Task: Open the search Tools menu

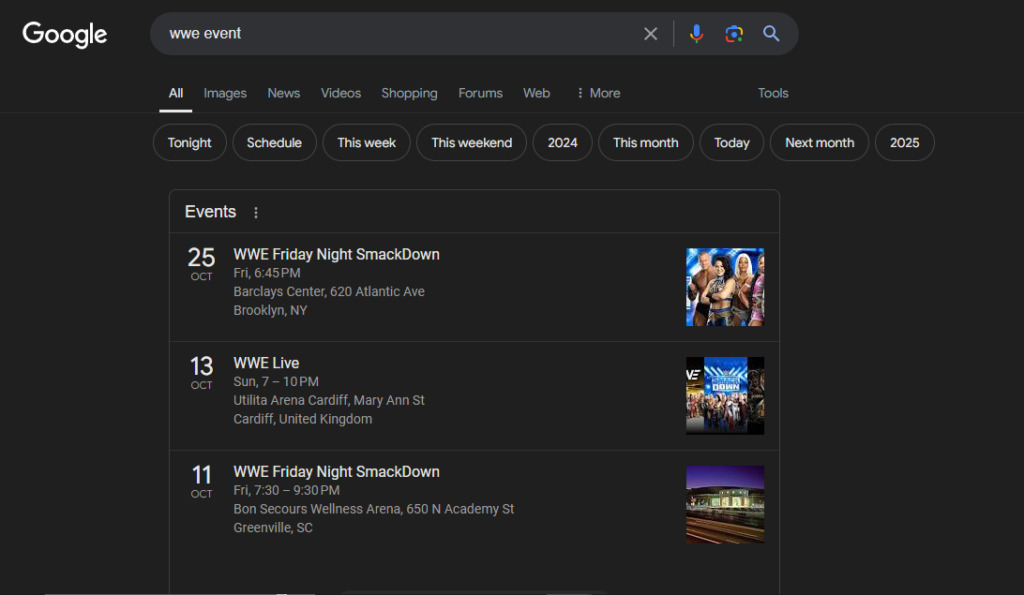Action: pos(773,93)
